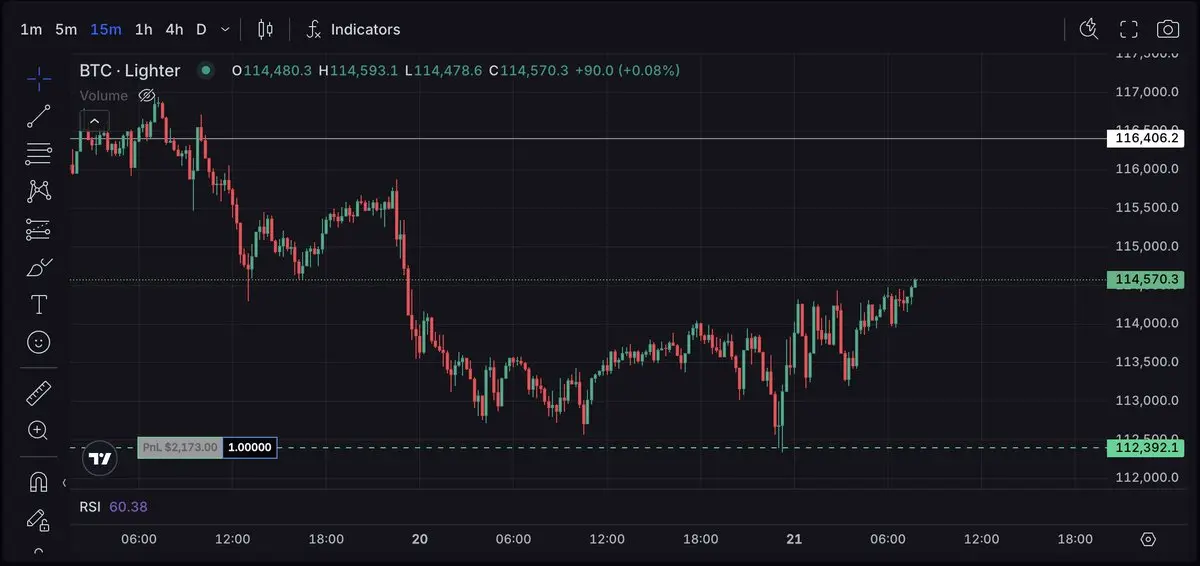Click the zoom in magnifier tool
This screenshot has height=566, width=1200.
point(39,431)
